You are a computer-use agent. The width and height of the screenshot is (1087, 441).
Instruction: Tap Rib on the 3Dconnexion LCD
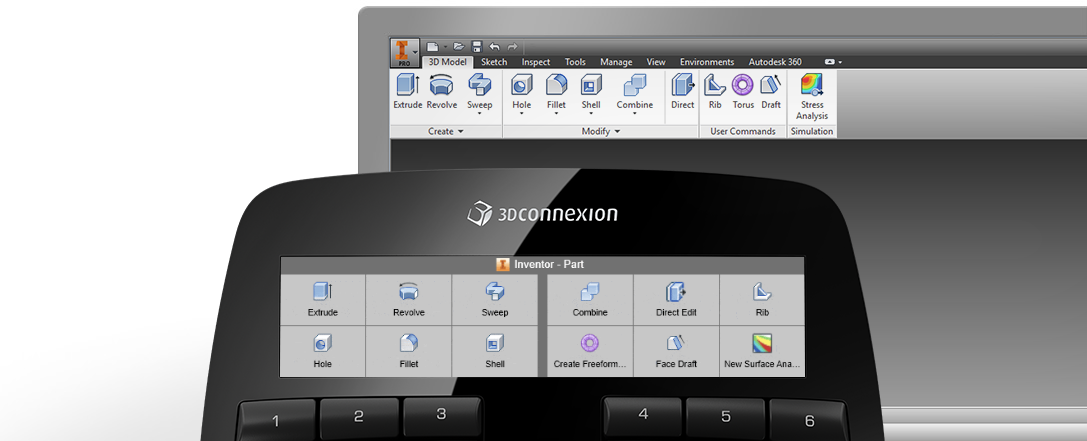pyautogui.click(x=762, y=300)
